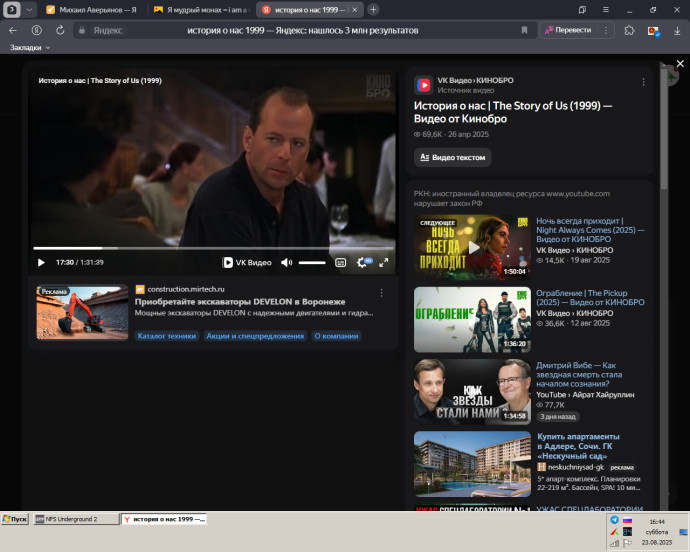Switch to NFS Underground 2 taskbar item
Image resolution: width=690 pixels, height=552 pixels.
(x=76, y=519)
